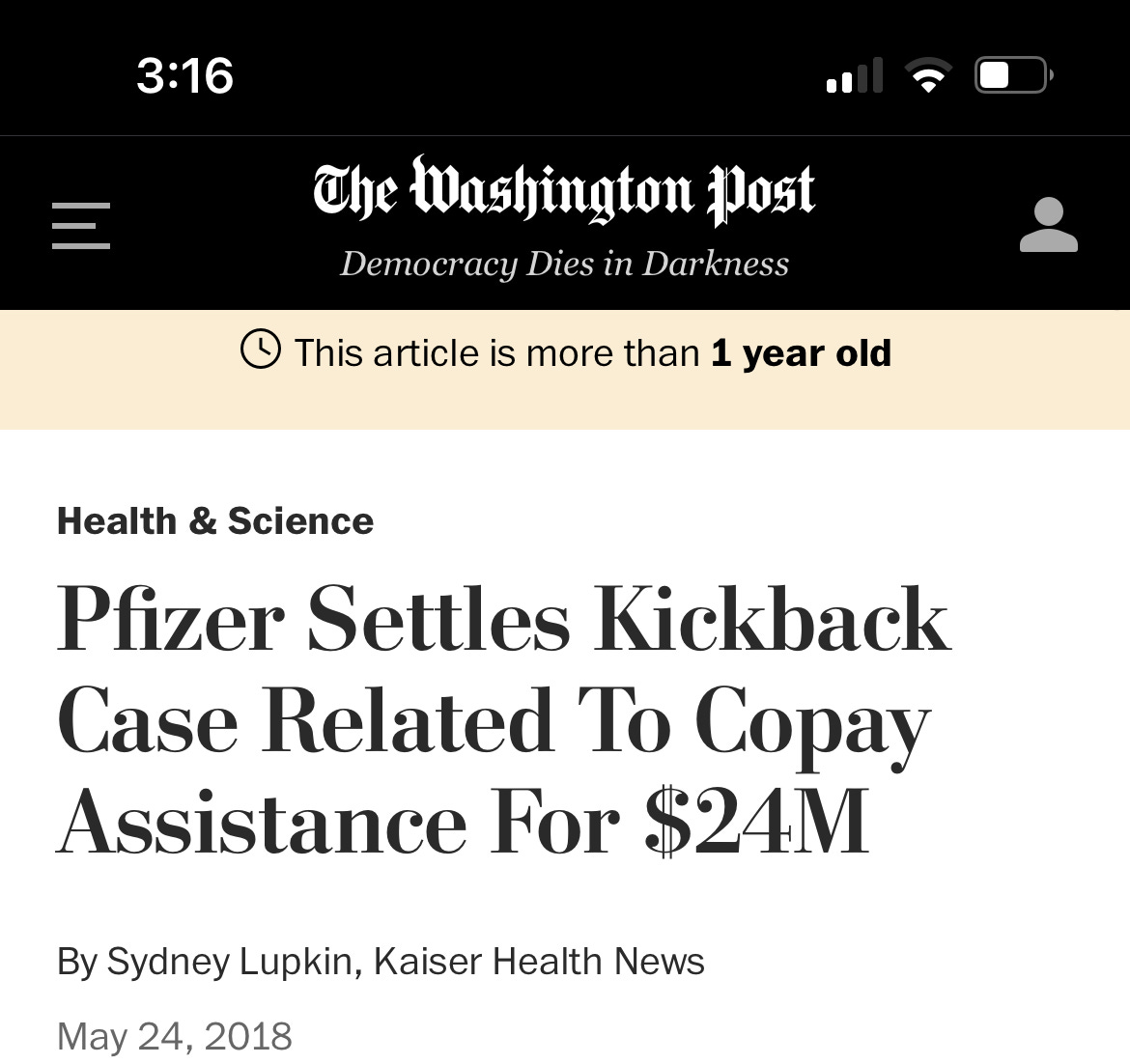The image size is (1130, 1064).
Task: Tap the 3:16 clock in the status bar
Action: tap(185, 75)
